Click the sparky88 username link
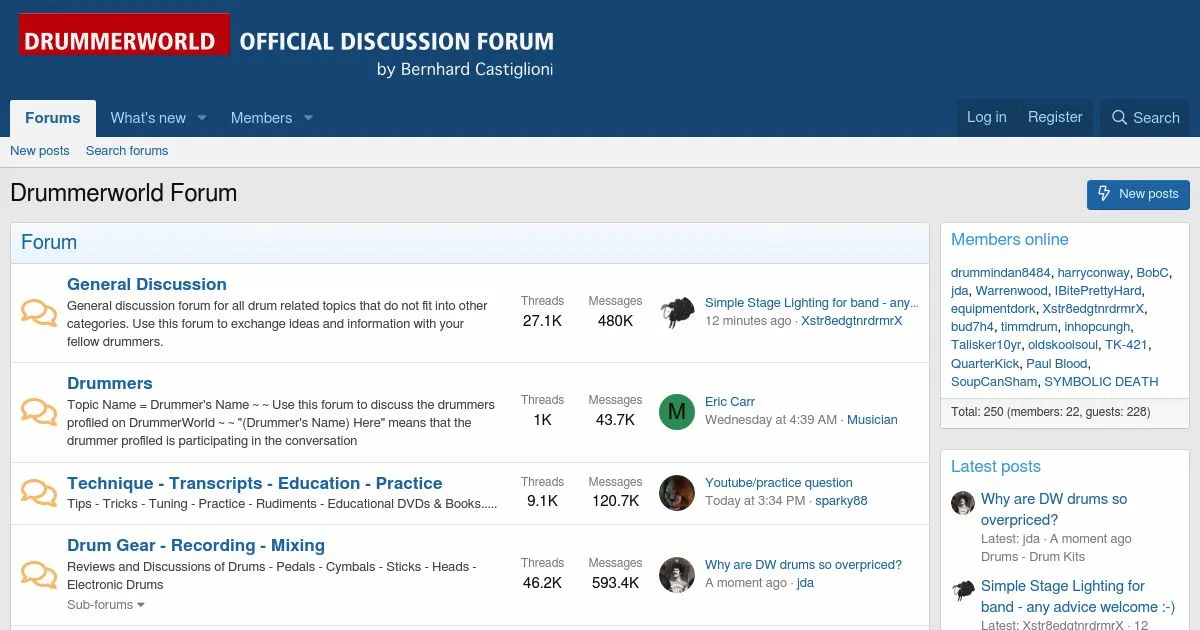 [841, 501]
